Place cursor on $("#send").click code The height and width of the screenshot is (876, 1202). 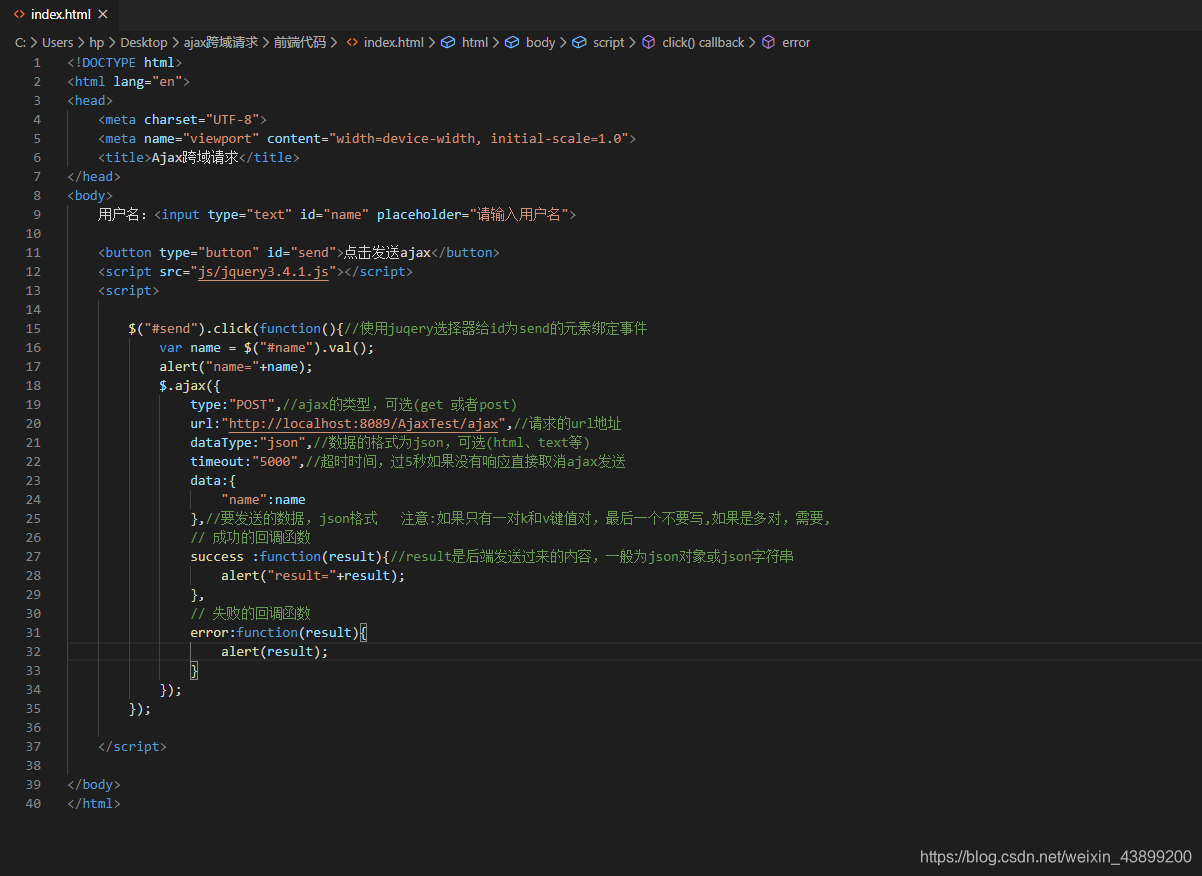(190, 328)
